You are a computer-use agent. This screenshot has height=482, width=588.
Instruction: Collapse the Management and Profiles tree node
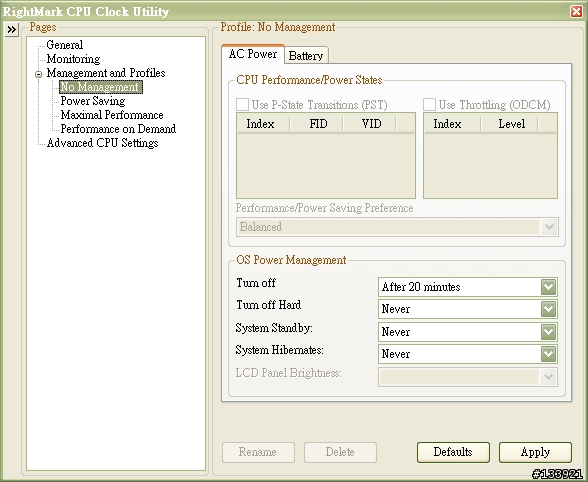point(38,74)
